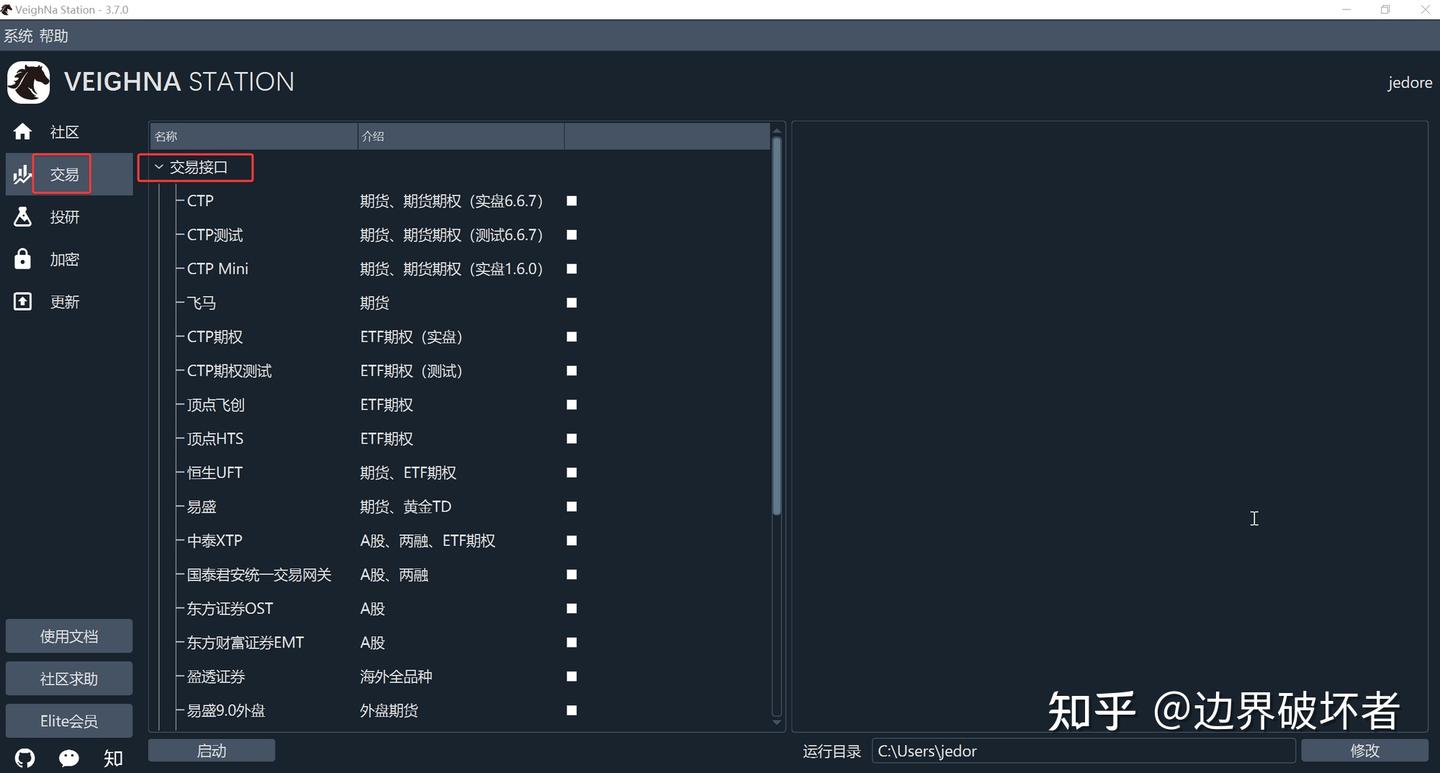Screen dimensions: 1440x773
Task: Click the scroll-down arrow on list scrollbar
Action: pyautogui.click(x=777, y=722)
